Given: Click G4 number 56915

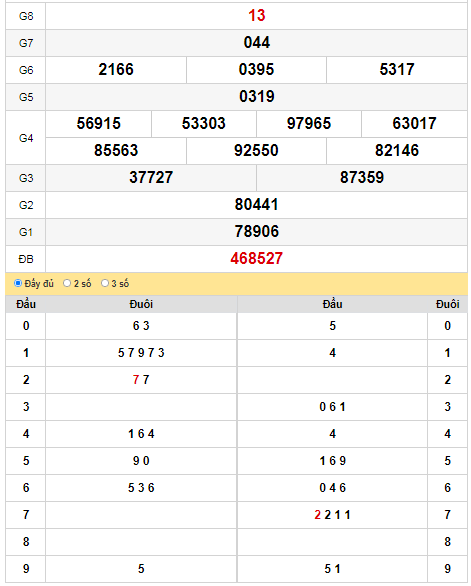Looking at the screenshot, I should tap(99, 123).
